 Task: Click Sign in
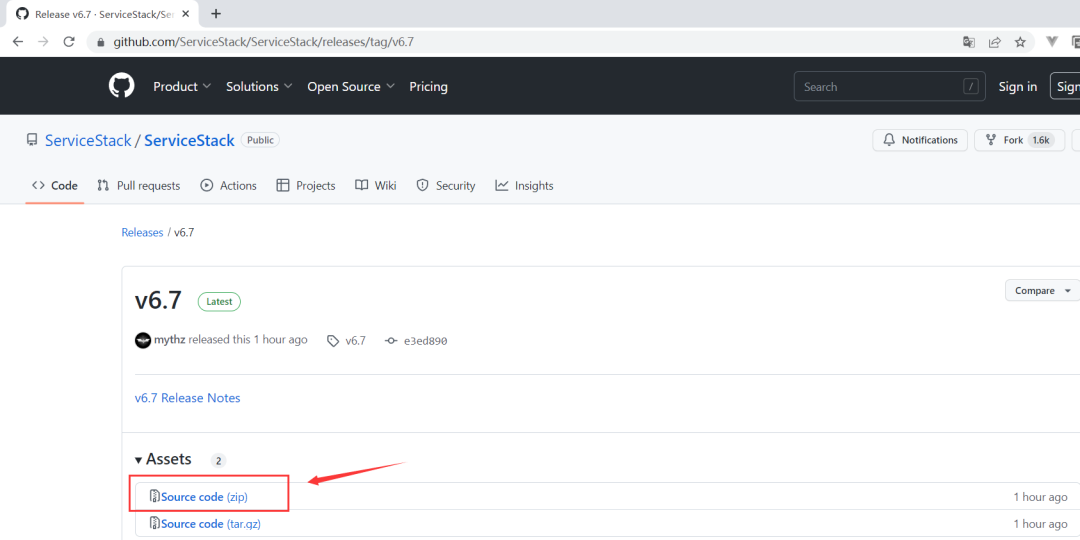point(1018,87)
